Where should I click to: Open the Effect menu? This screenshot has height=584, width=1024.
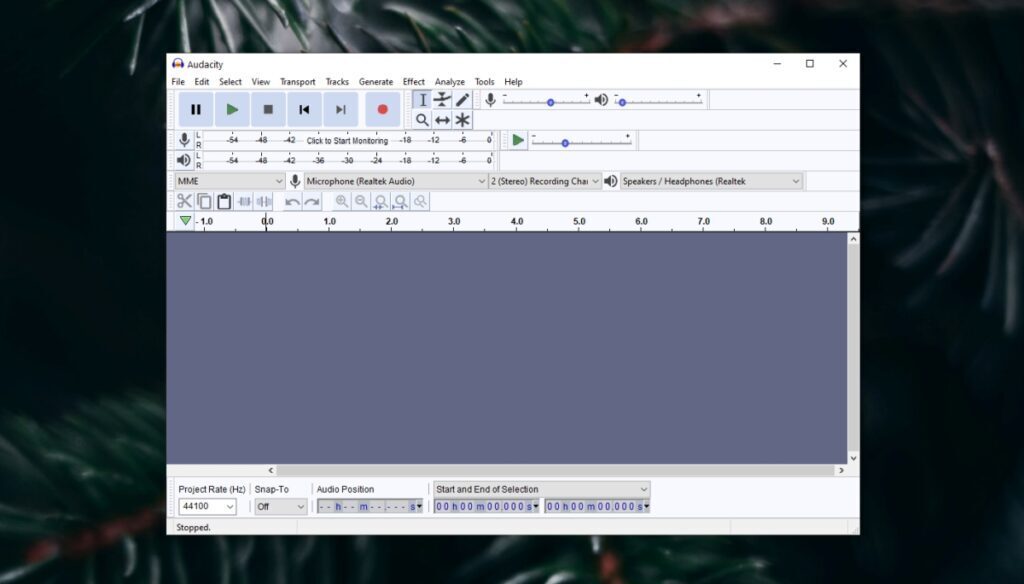(414, 81)
